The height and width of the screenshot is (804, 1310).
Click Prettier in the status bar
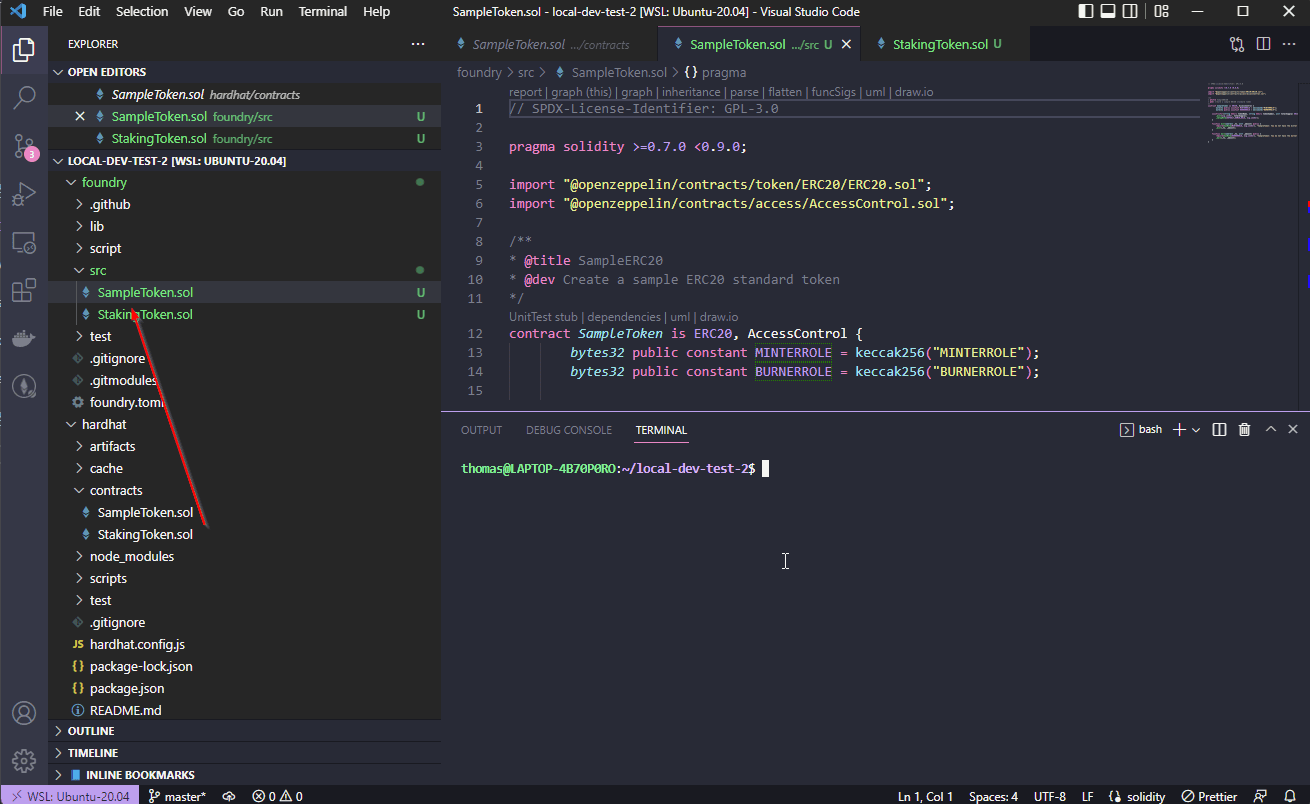click(x=1209, y=796)
